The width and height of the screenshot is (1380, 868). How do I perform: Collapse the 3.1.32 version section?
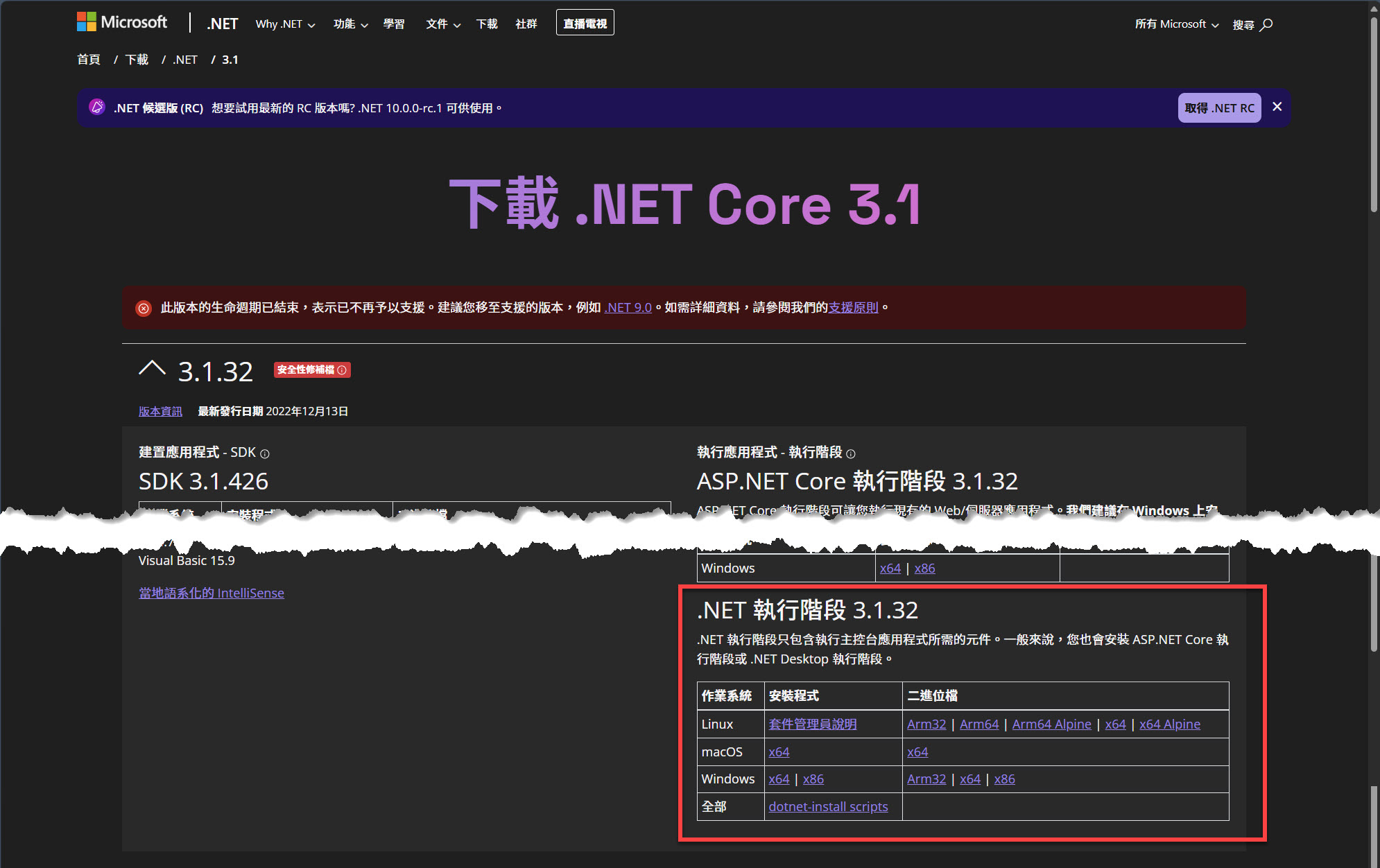[x=153, y=369]
